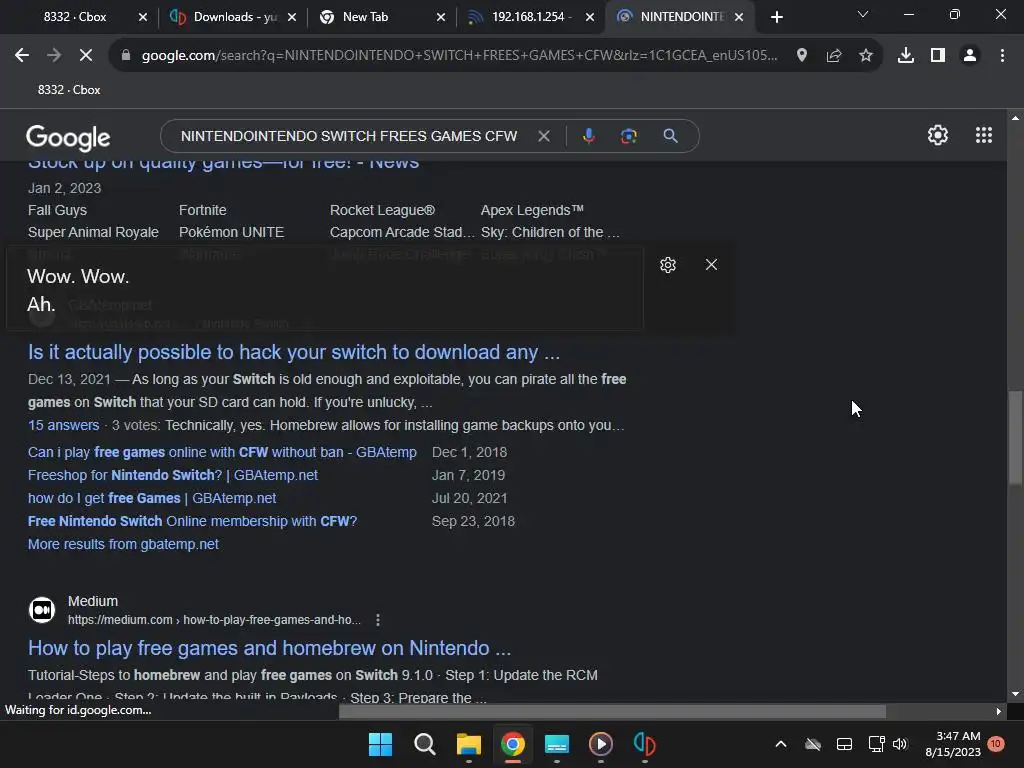Screen dimensions: 1024x768
Task: Click the vertical page scrollbar thumb
Action: coord(1015,438)
